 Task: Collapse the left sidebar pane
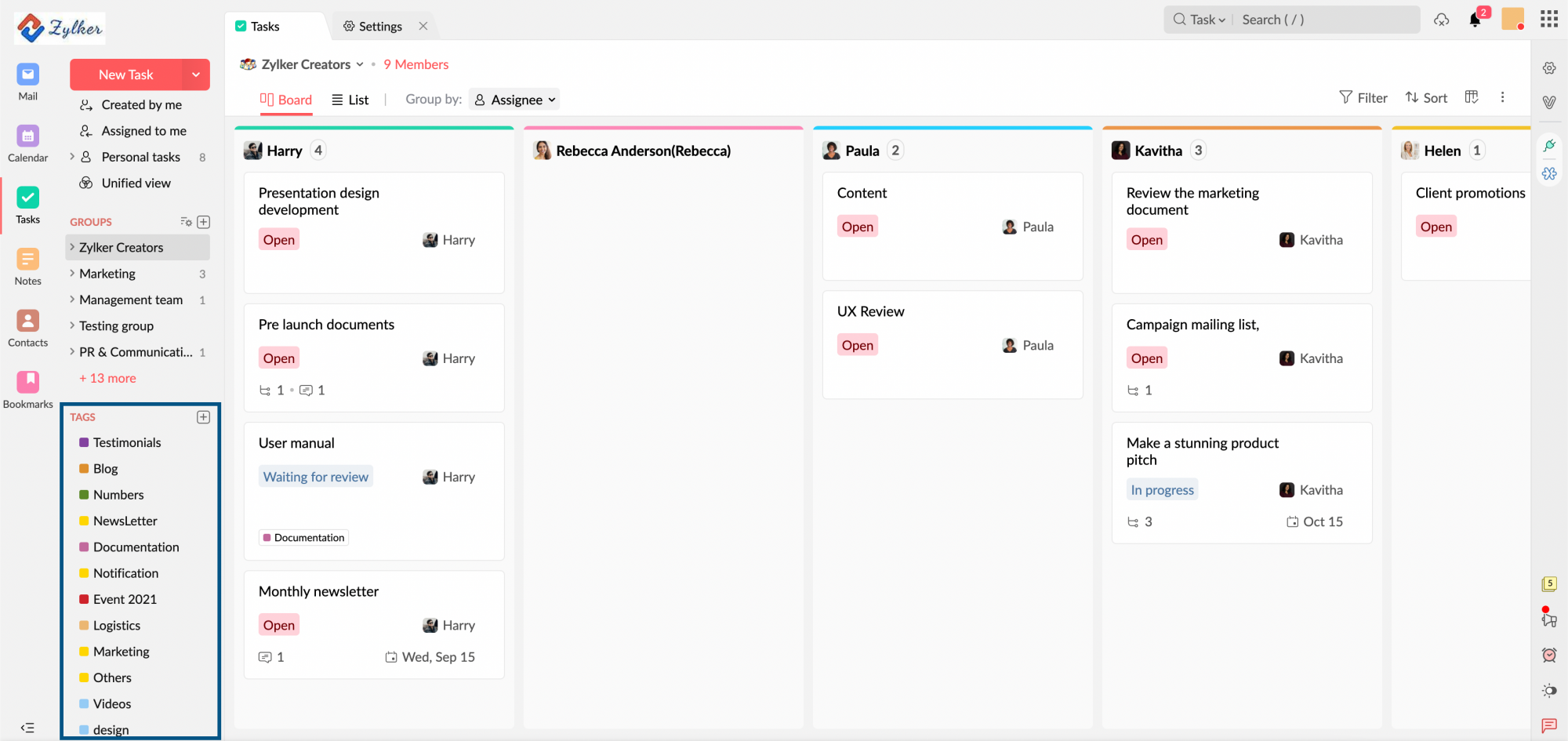point(27,728)
